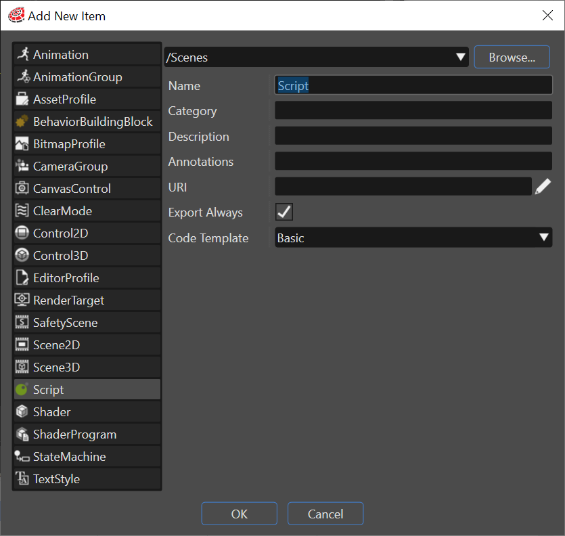Expand the Code Template dropdown

point(413,237)
